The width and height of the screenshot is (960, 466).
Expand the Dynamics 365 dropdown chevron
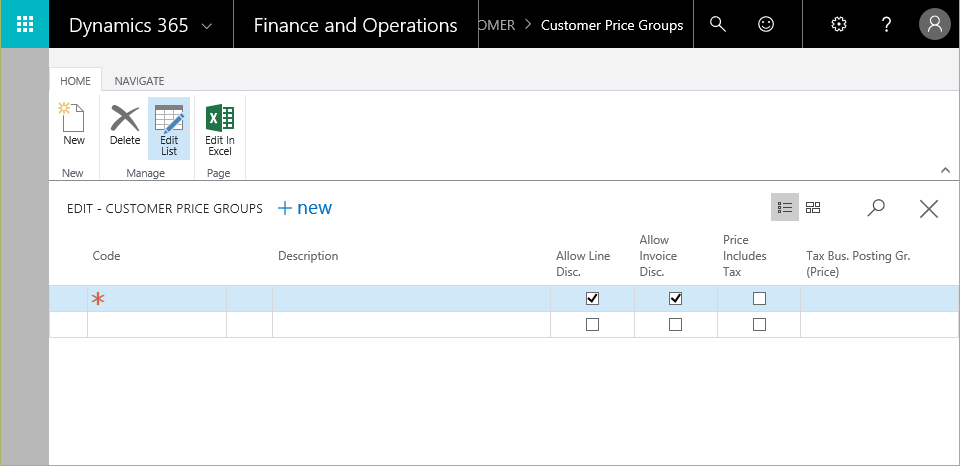coord(207,26)
